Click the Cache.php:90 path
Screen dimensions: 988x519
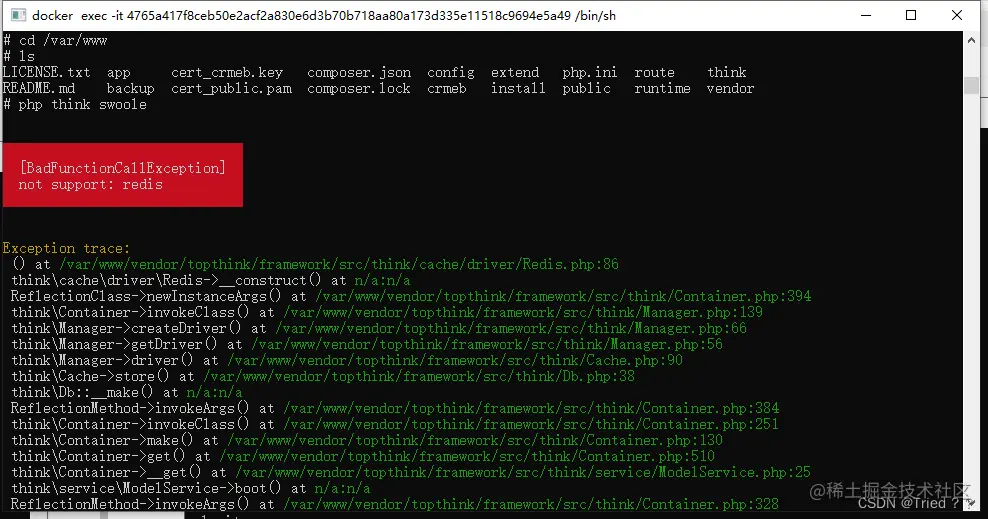tap(455, 360)
